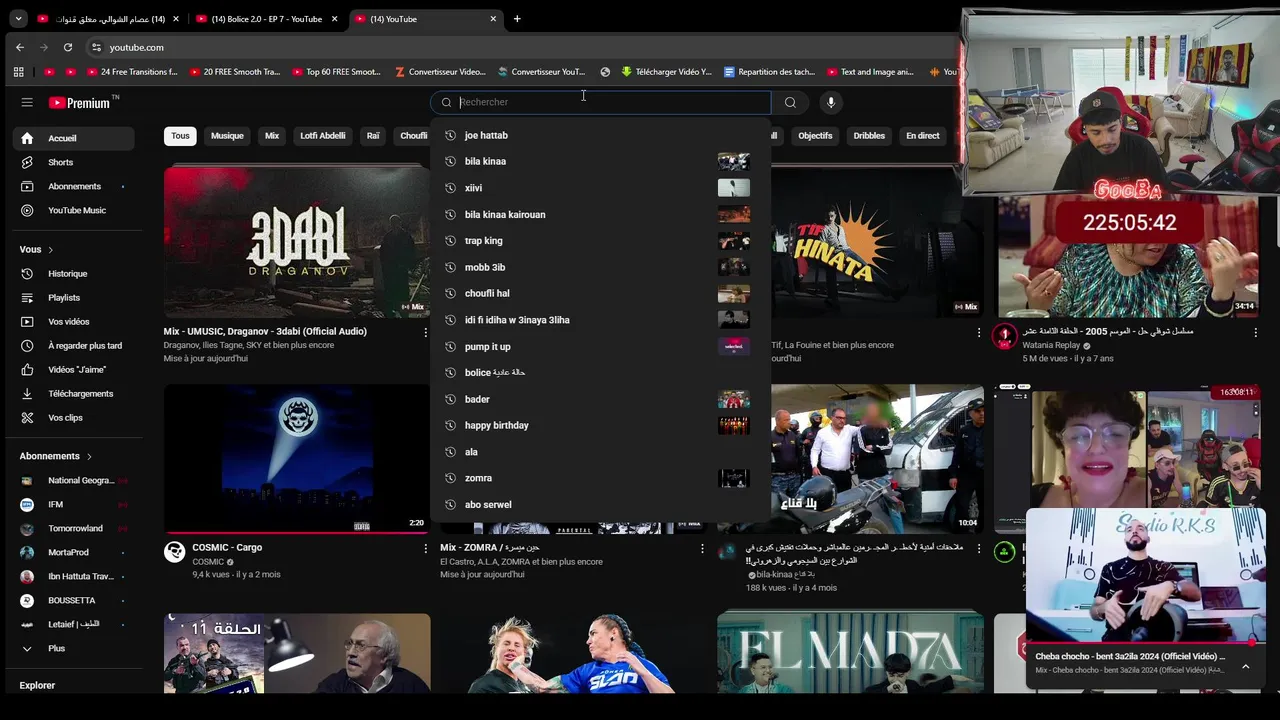
Task: Go back with browser back arrow
Action: point(20,47)
